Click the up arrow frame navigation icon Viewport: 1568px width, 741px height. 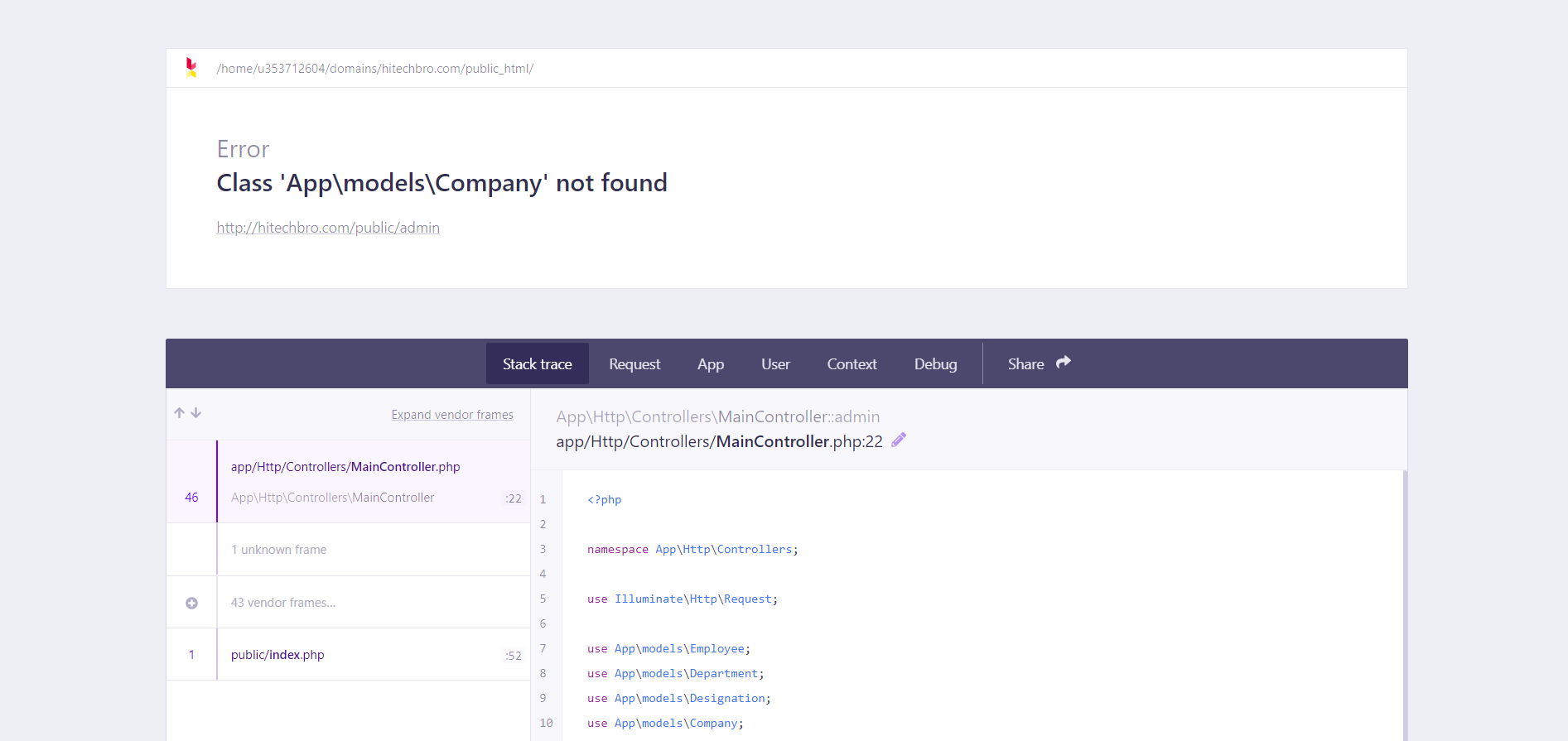pyautogui.click(x=179, y=413)
